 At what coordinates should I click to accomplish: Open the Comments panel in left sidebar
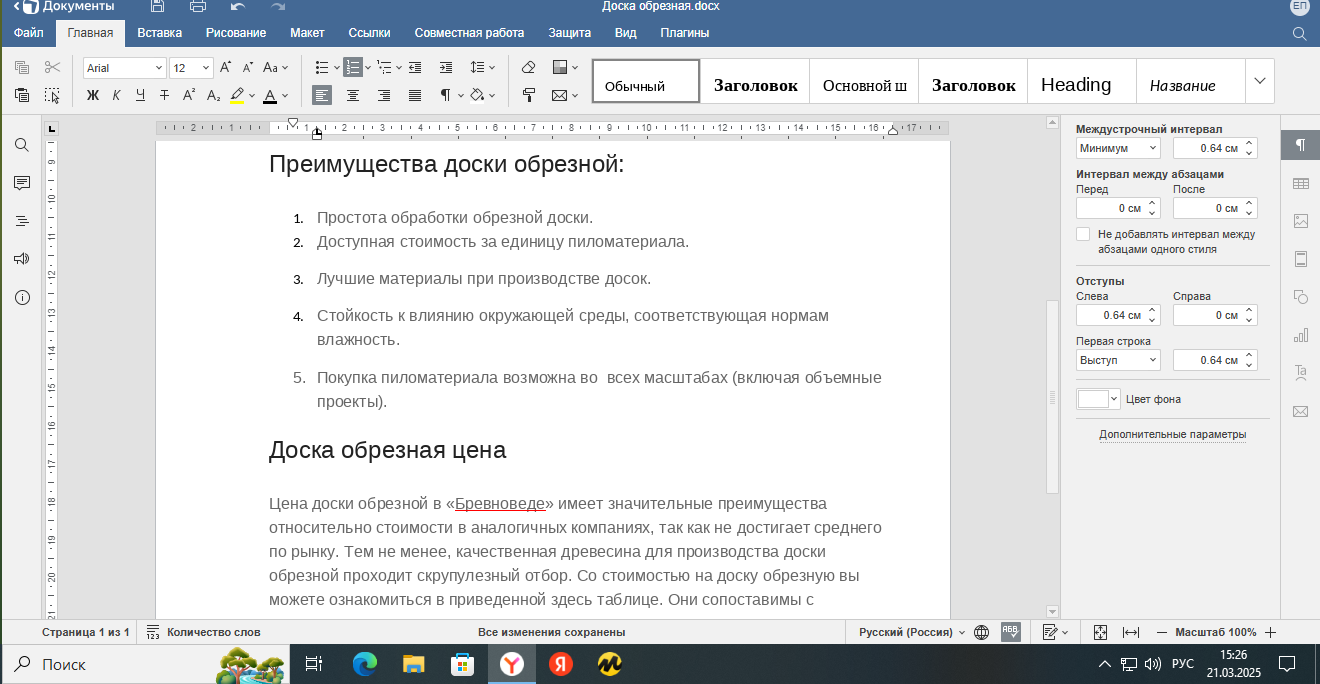tap(22, 183)
